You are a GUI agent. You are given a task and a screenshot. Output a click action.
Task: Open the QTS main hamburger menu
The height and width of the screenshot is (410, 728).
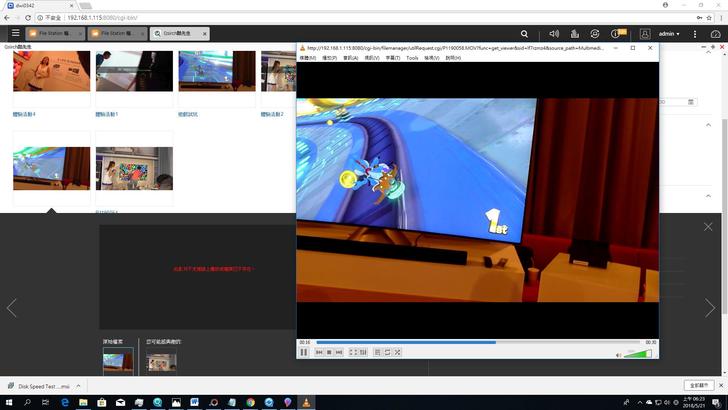click(15, 33)
